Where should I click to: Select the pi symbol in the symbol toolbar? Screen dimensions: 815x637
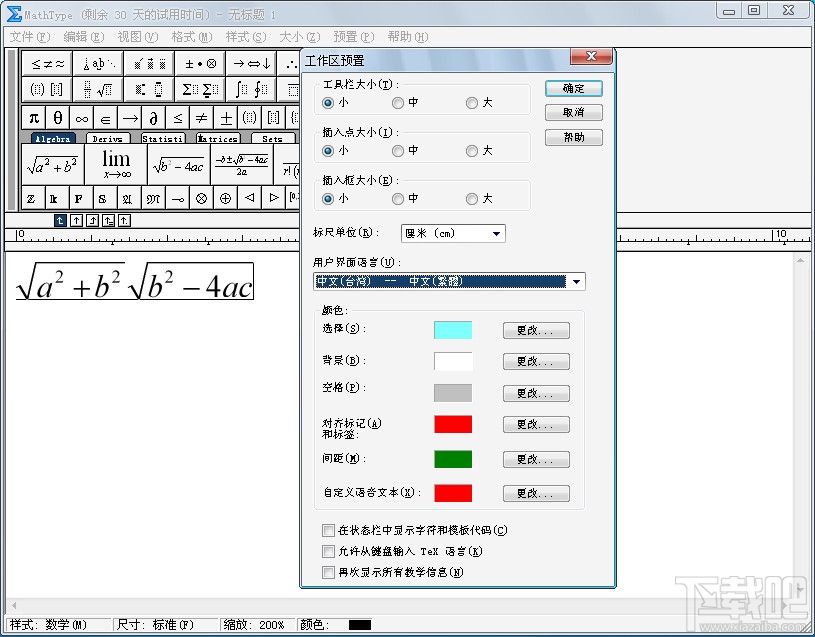pos(34,118)
